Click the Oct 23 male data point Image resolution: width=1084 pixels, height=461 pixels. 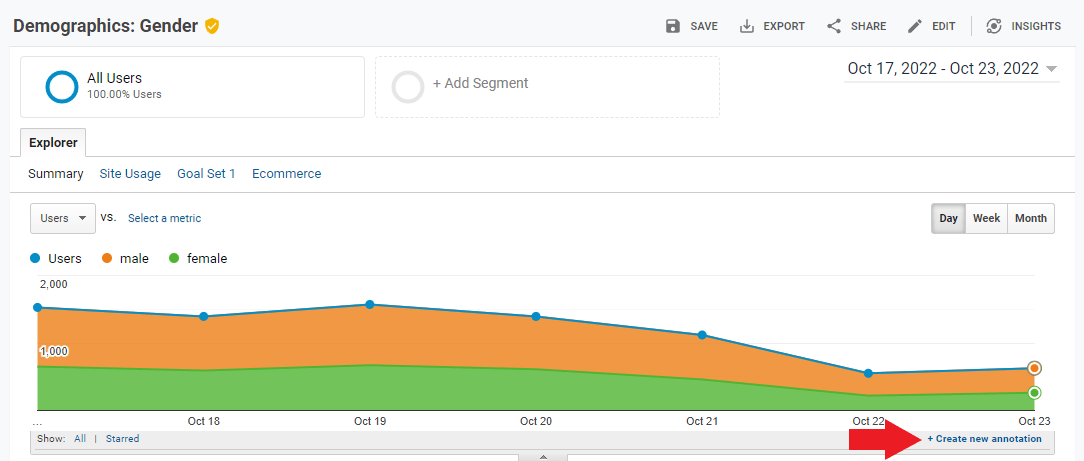[1034, 368]
